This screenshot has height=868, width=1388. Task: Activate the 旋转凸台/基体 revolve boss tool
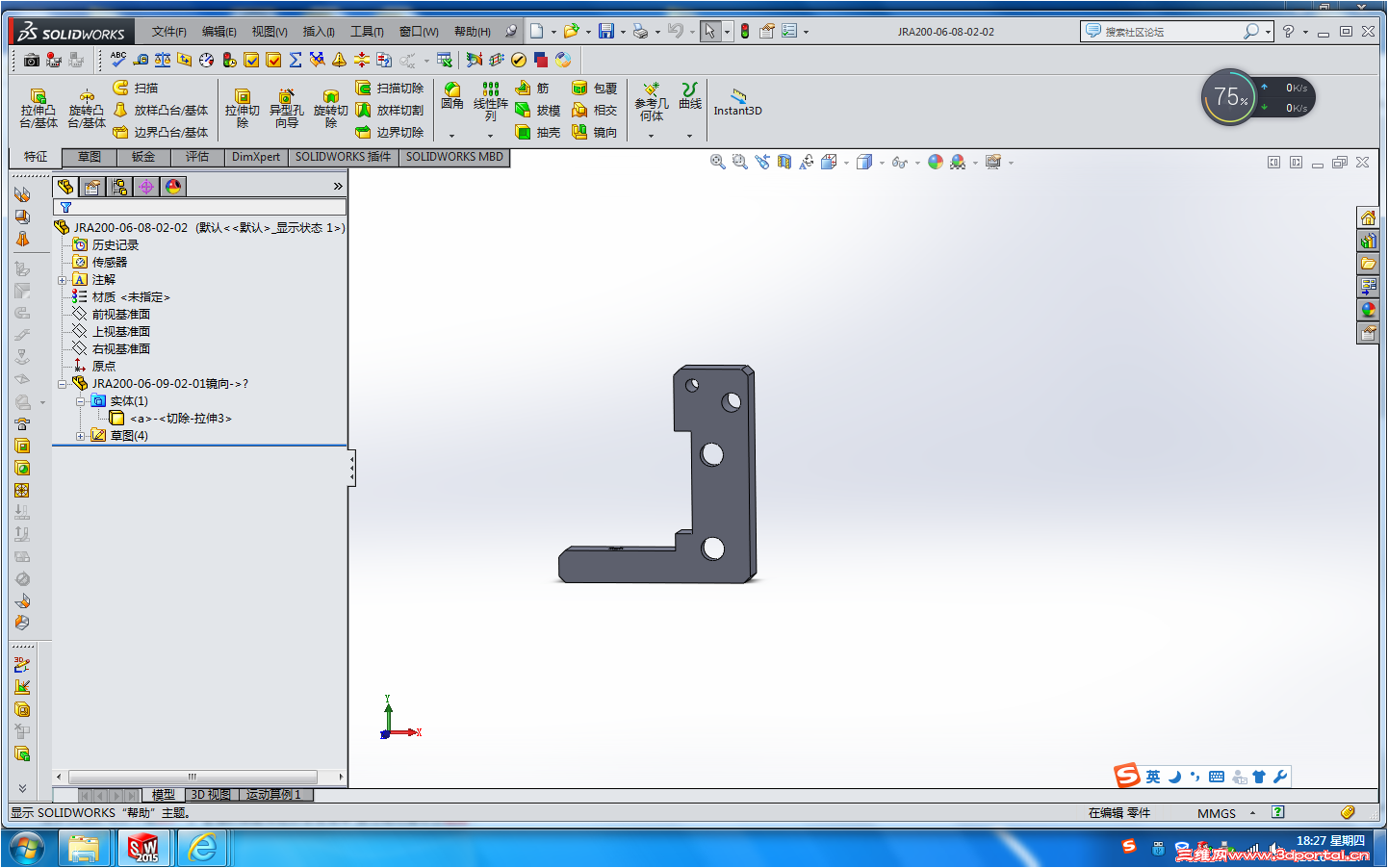(x=87, y=108)
